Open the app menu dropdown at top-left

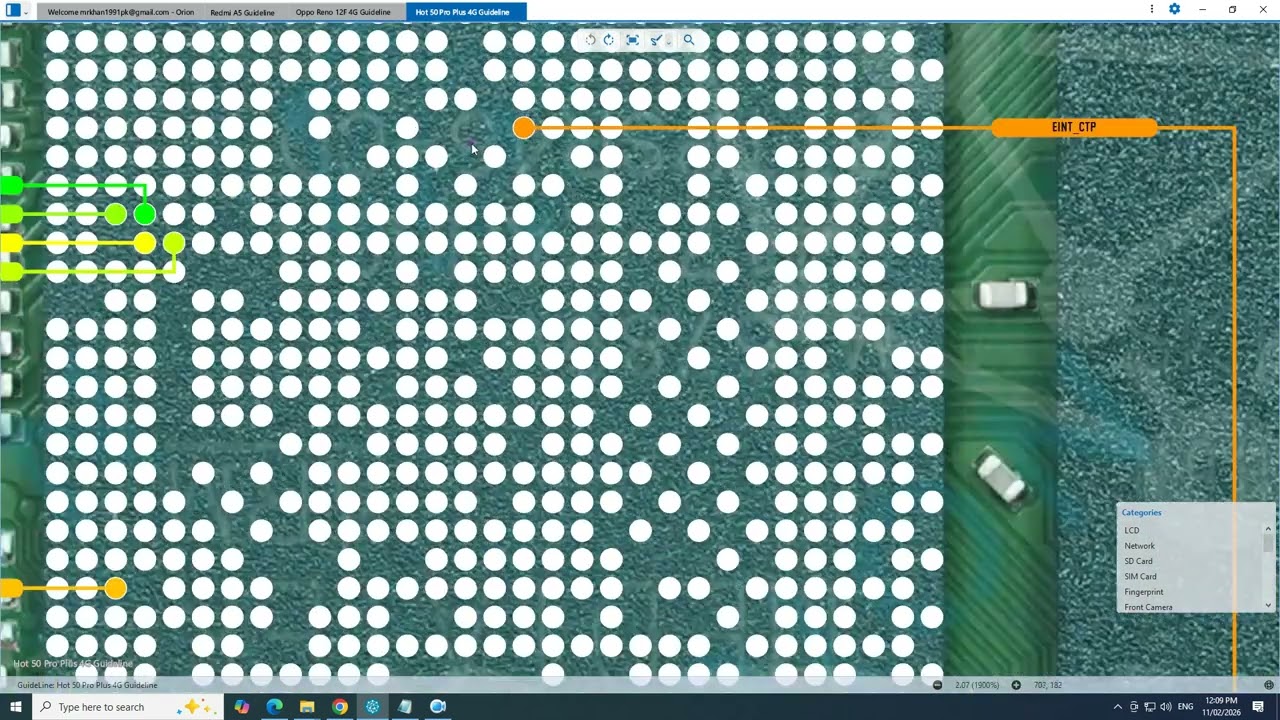click(25, 11)
